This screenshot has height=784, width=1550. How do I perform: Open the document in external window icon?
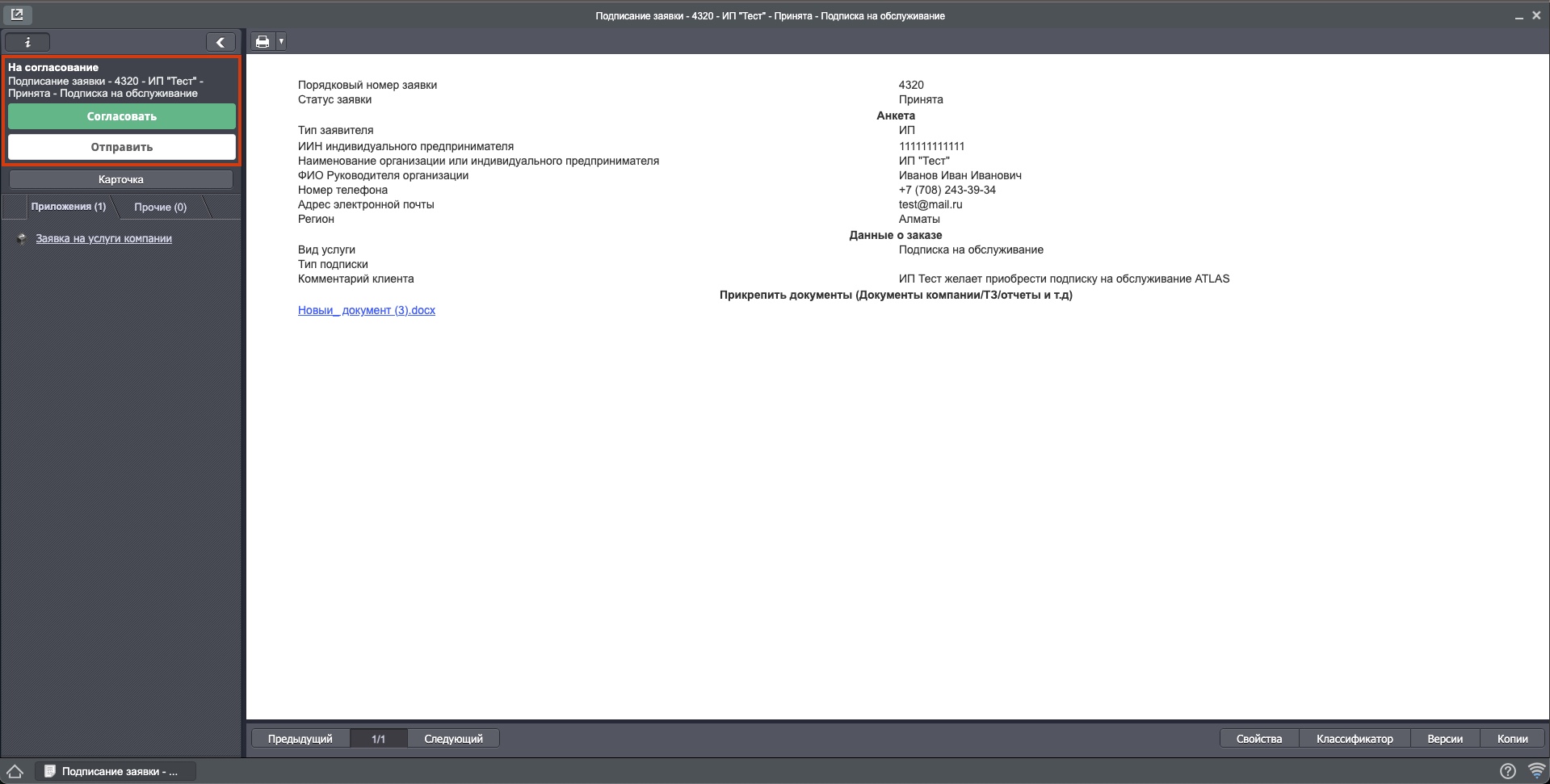(16, 14)
